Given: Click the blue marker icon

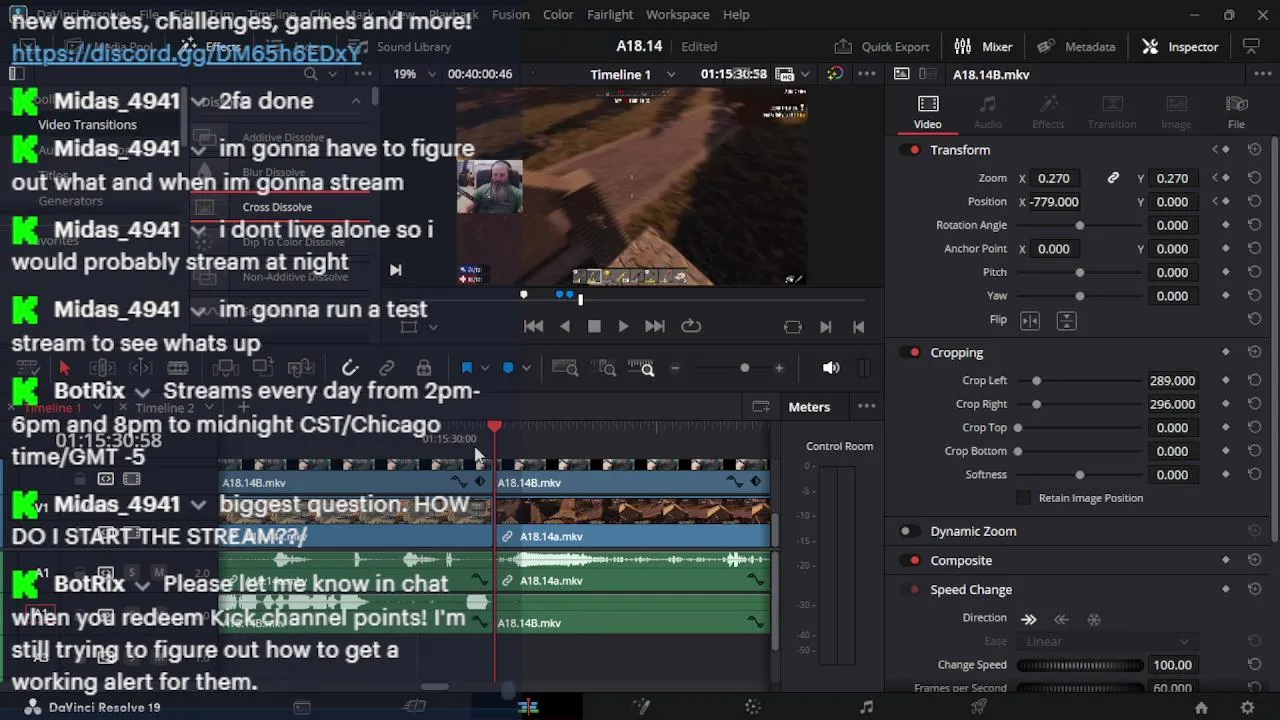Looking at the screenshot, I should (x=508, y=368).
